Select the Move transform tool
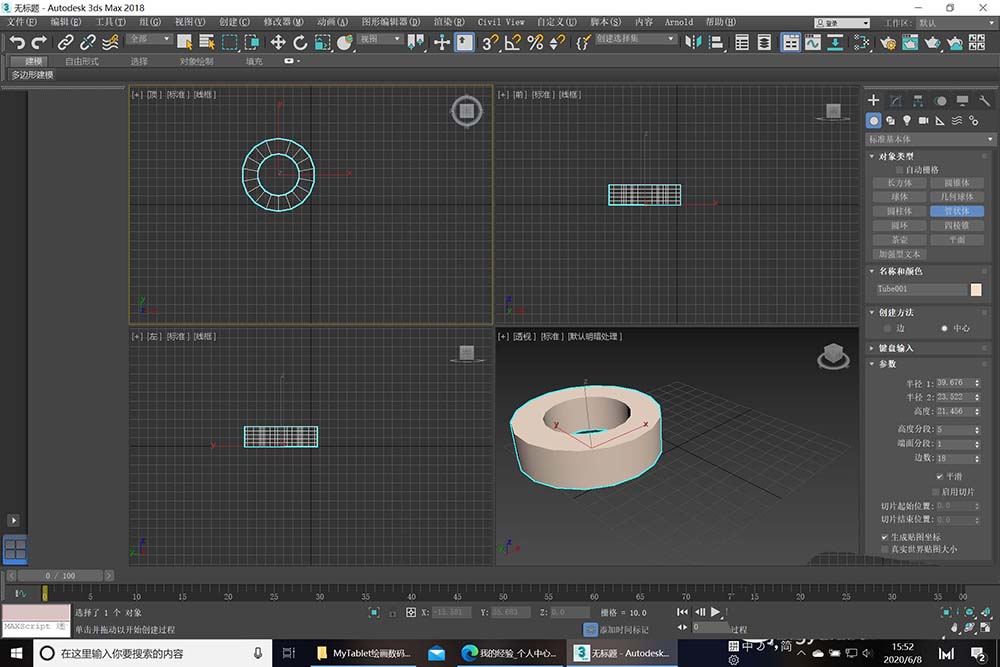Image resolution: width=1000 pixels, height=667 pixels. 278,42
